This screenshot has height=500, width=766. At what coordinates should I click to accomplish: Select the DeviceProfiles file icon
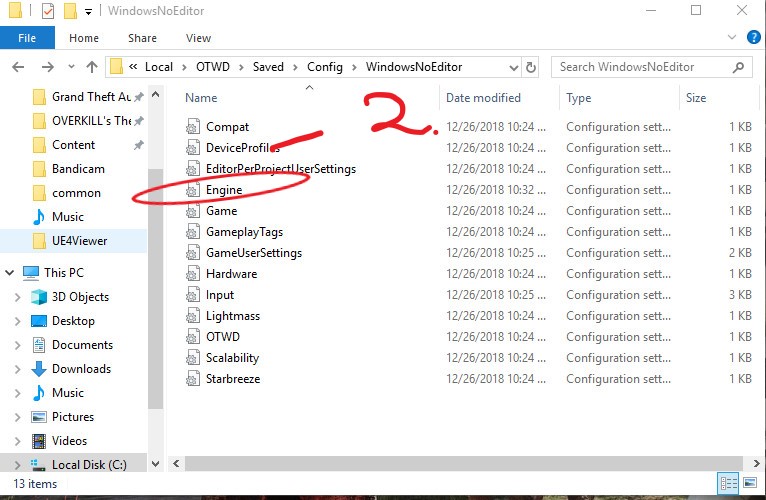[x=192, y=148]
